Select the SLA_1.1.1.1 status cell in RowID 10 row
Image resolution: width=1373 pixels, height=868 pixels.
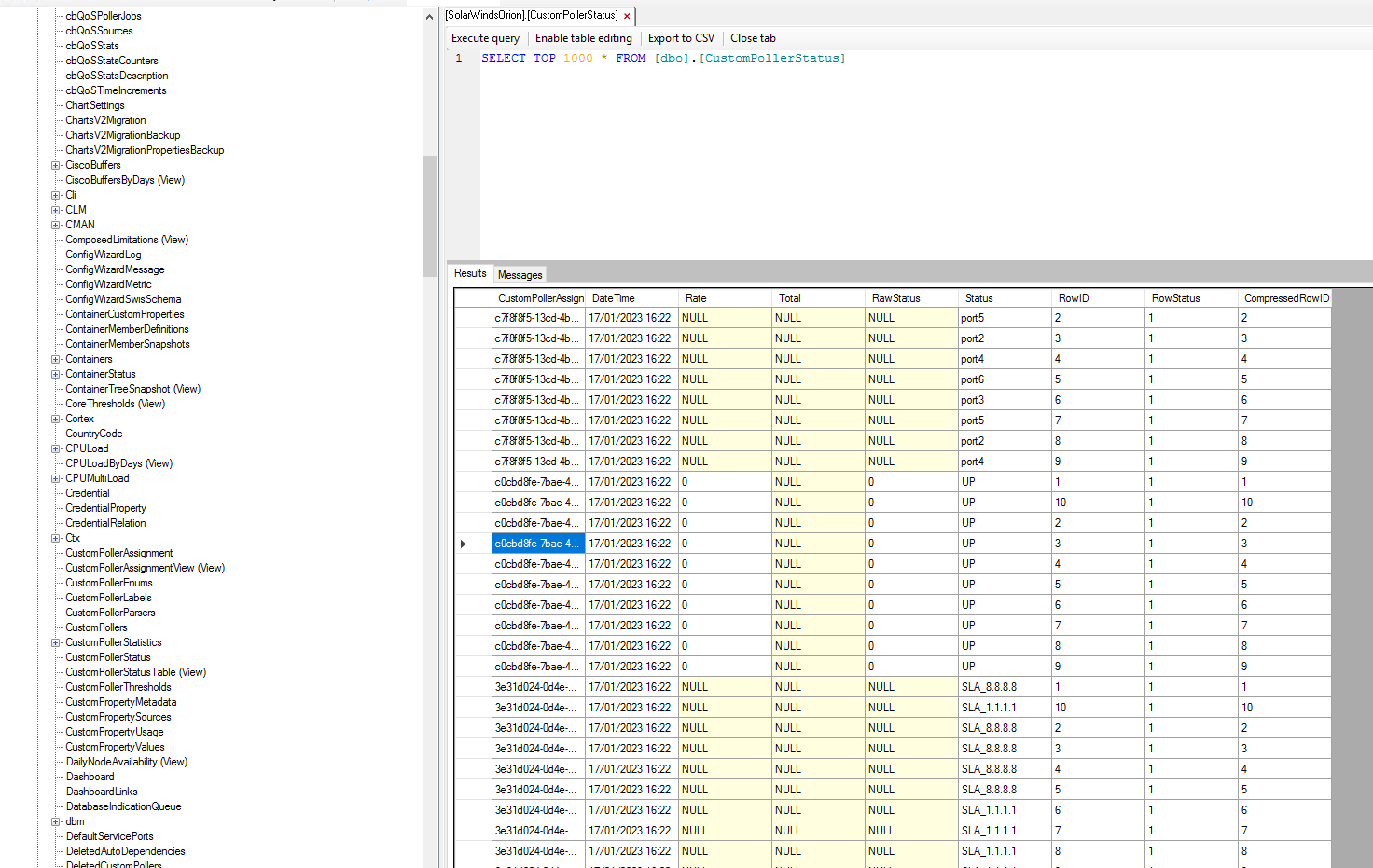coord(989,708)
